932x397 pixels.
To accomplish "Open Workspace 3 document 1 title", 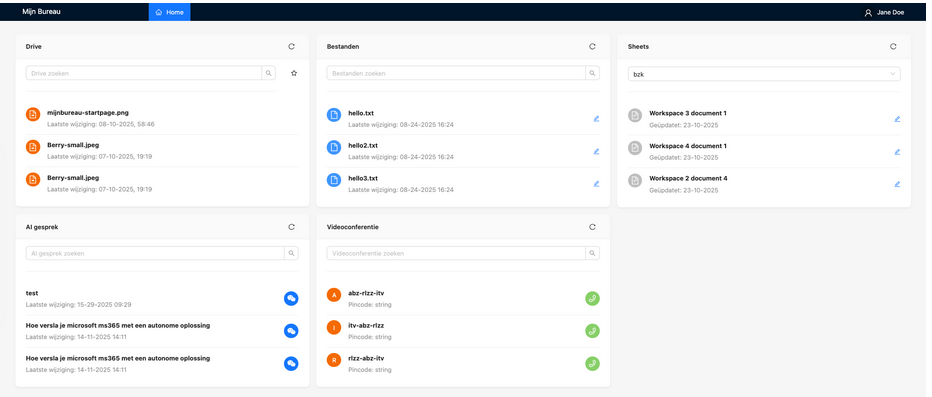I will [688, 113].
